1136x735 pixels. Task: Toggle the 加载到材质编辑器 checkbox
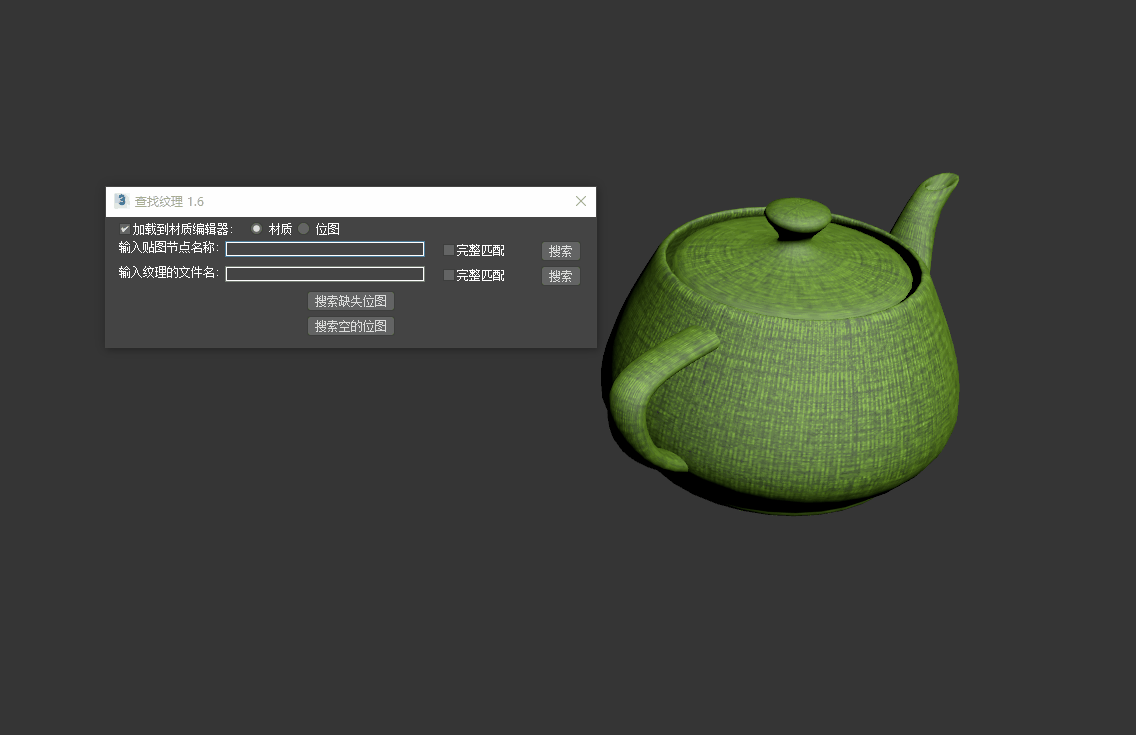125,229
